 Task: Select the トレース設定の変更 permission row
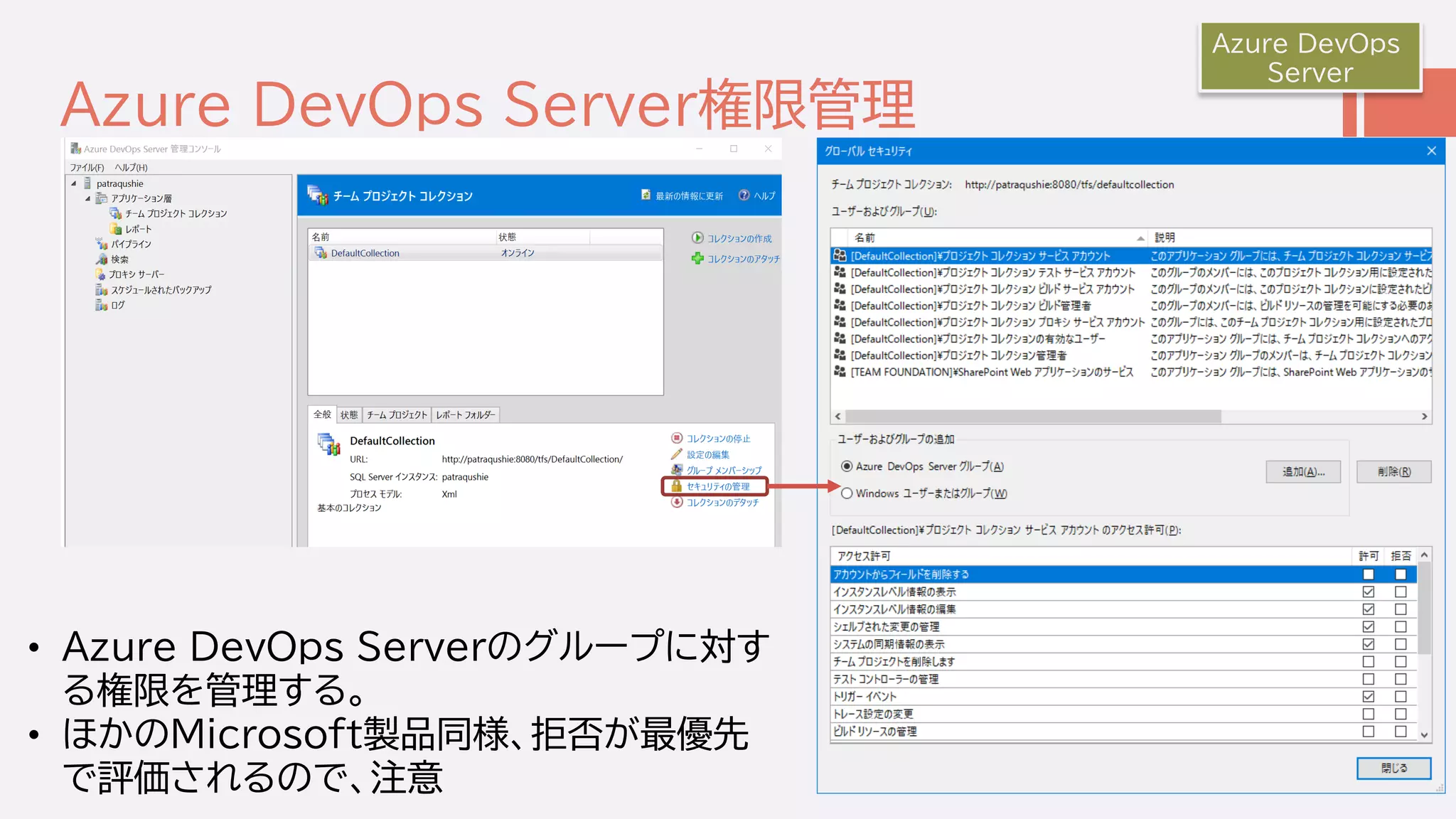1124,714
